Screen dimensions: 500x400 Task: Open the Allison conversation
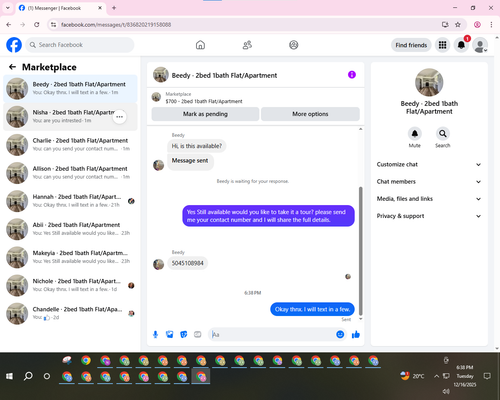(x=70, y=173)
